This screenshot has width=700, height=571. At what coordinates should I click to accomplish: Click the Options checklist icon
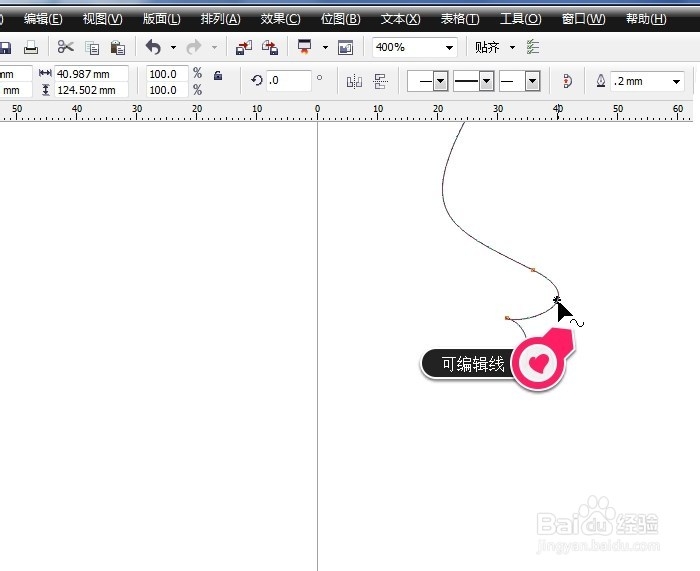click(x=533, y=47)
